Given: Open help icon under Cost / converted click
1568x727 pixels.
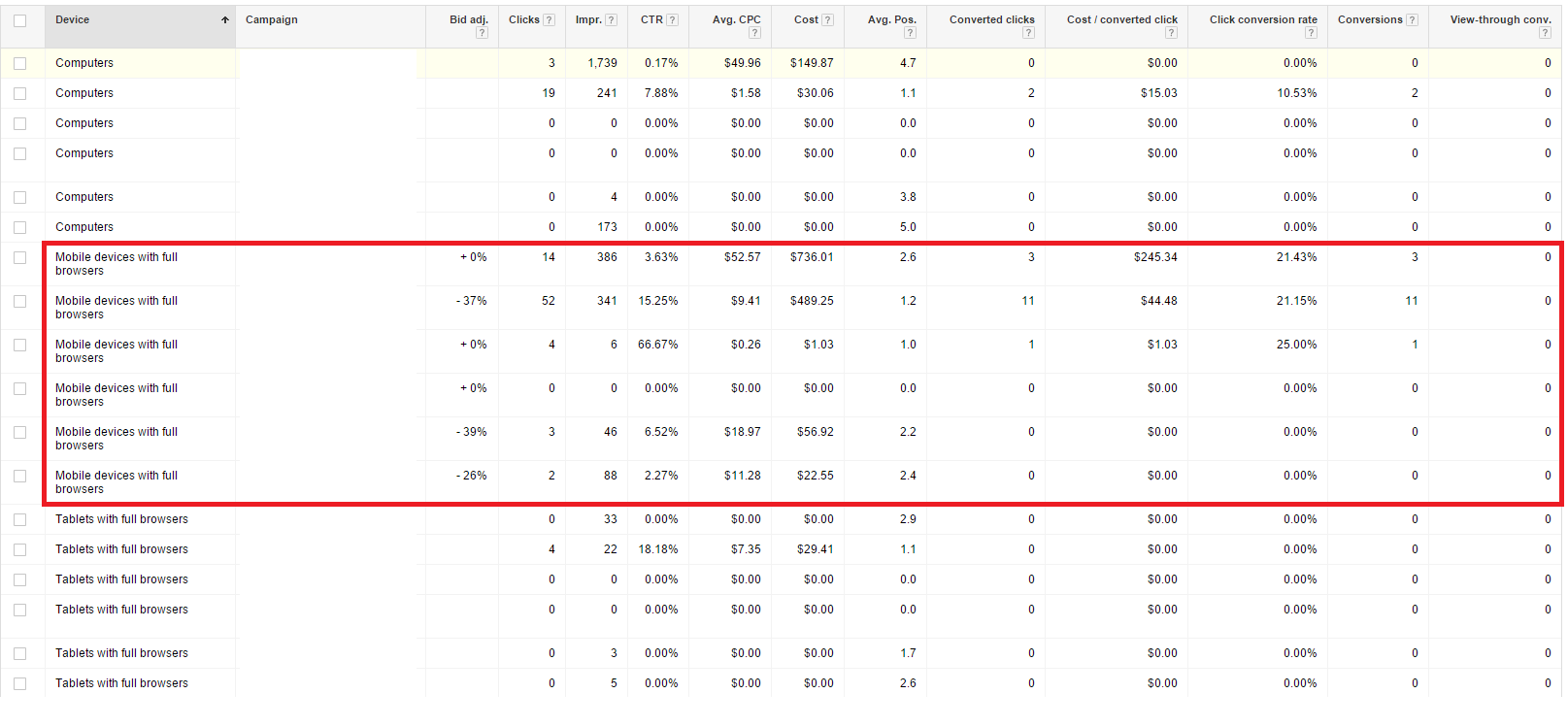Looking at the screenshot, I should pyautogui.click(x=1171, y=33).
